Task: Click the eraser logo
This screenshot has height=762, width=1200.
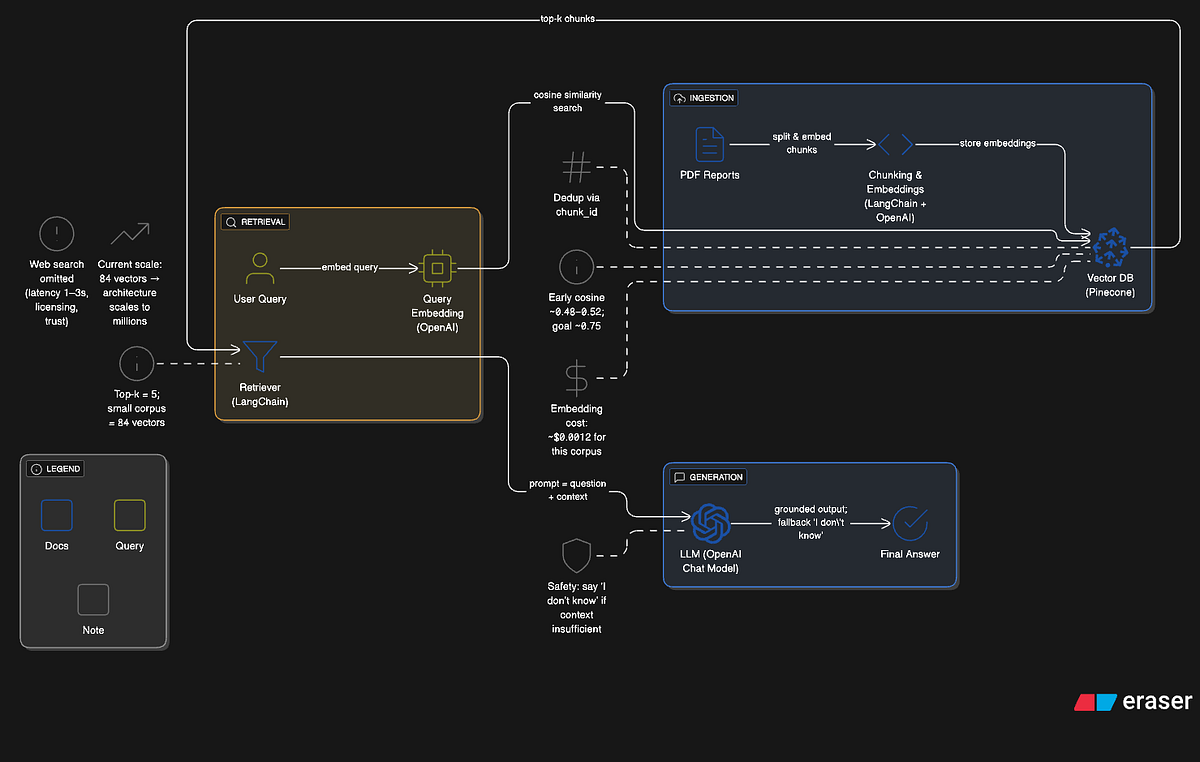Action: (1133, 702)
